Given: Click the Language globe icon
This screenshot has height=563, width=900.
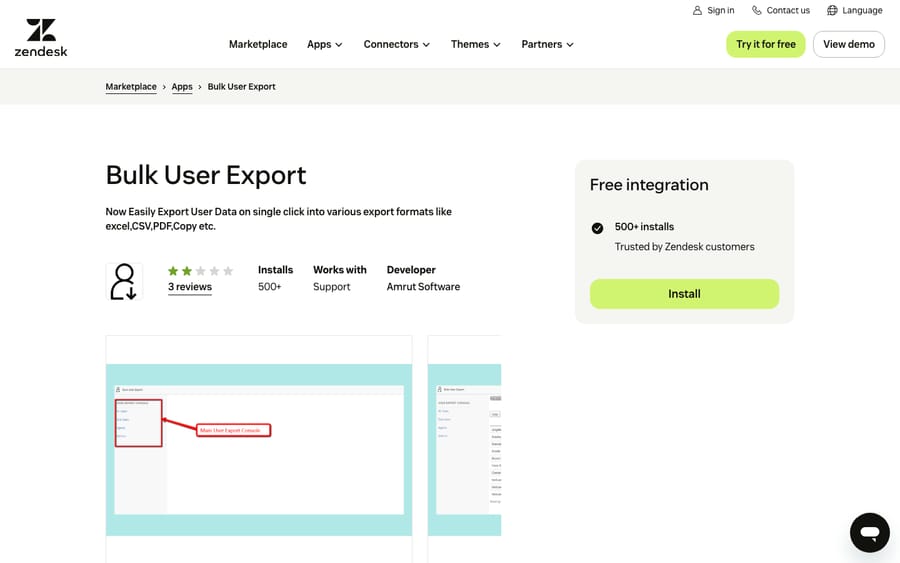Looking at the screenshot, I should tap(832, 10).
